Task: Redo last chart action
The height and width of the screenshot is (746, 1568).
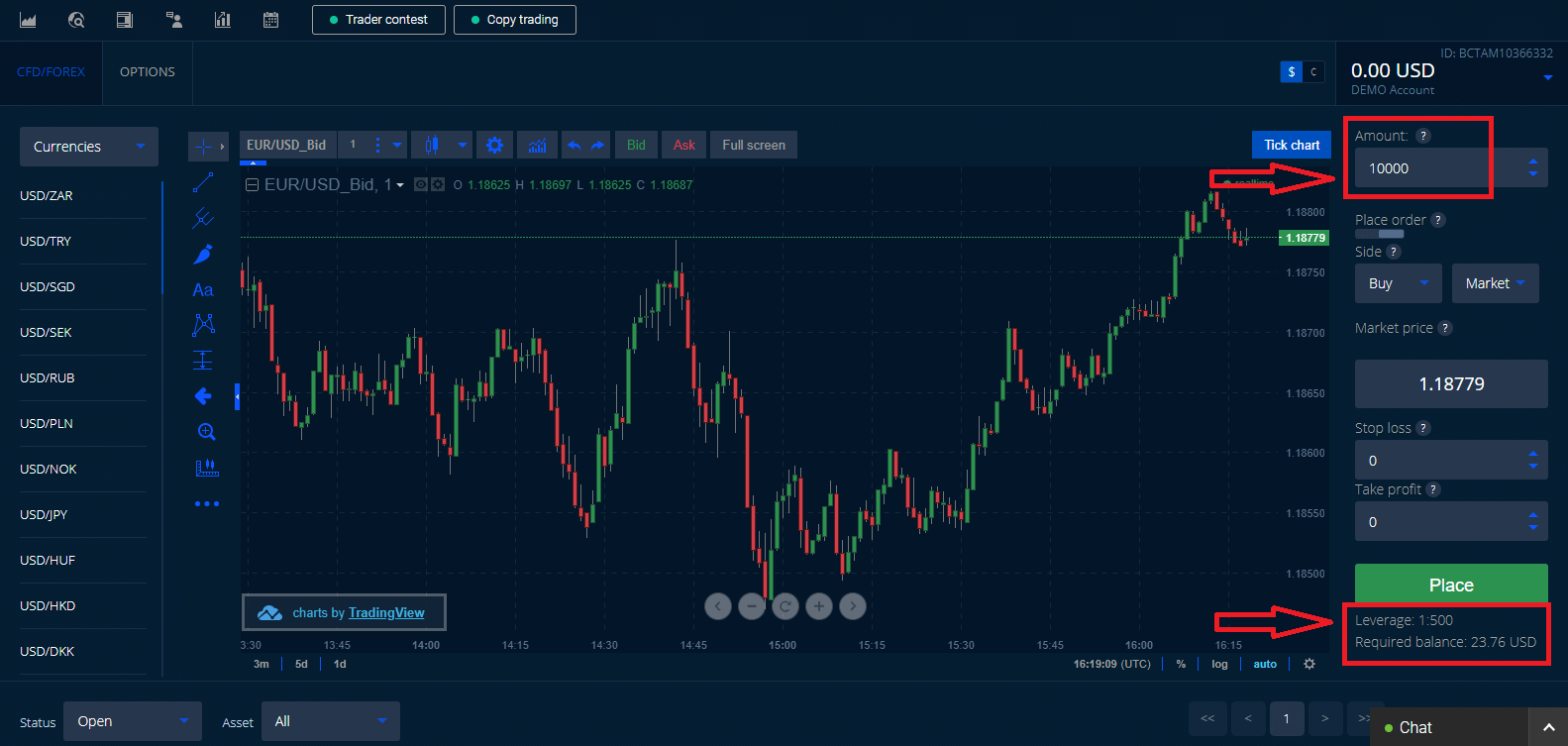Action: [x=597, y=145]
